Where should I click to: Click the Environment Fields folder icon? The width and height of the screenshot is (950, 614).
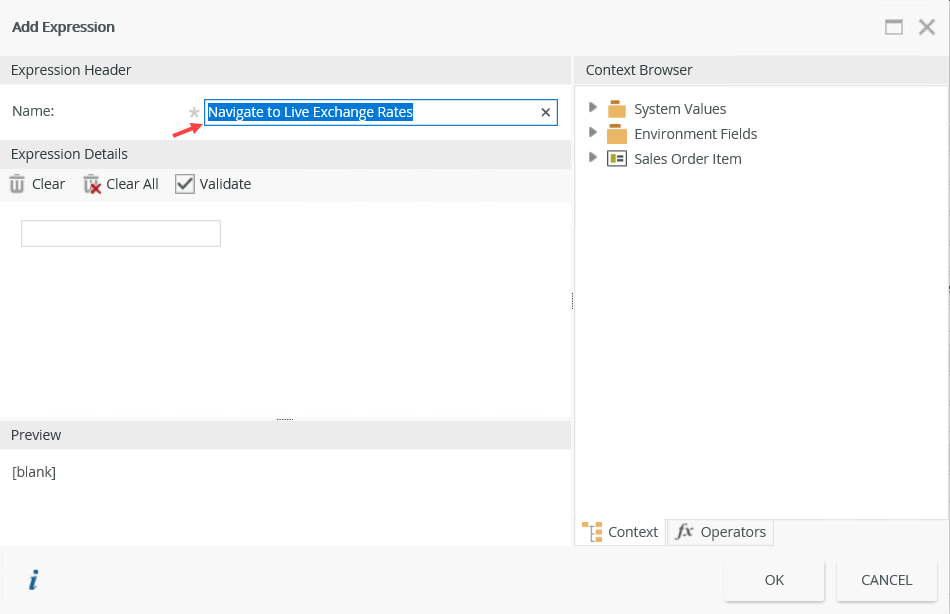617,134
